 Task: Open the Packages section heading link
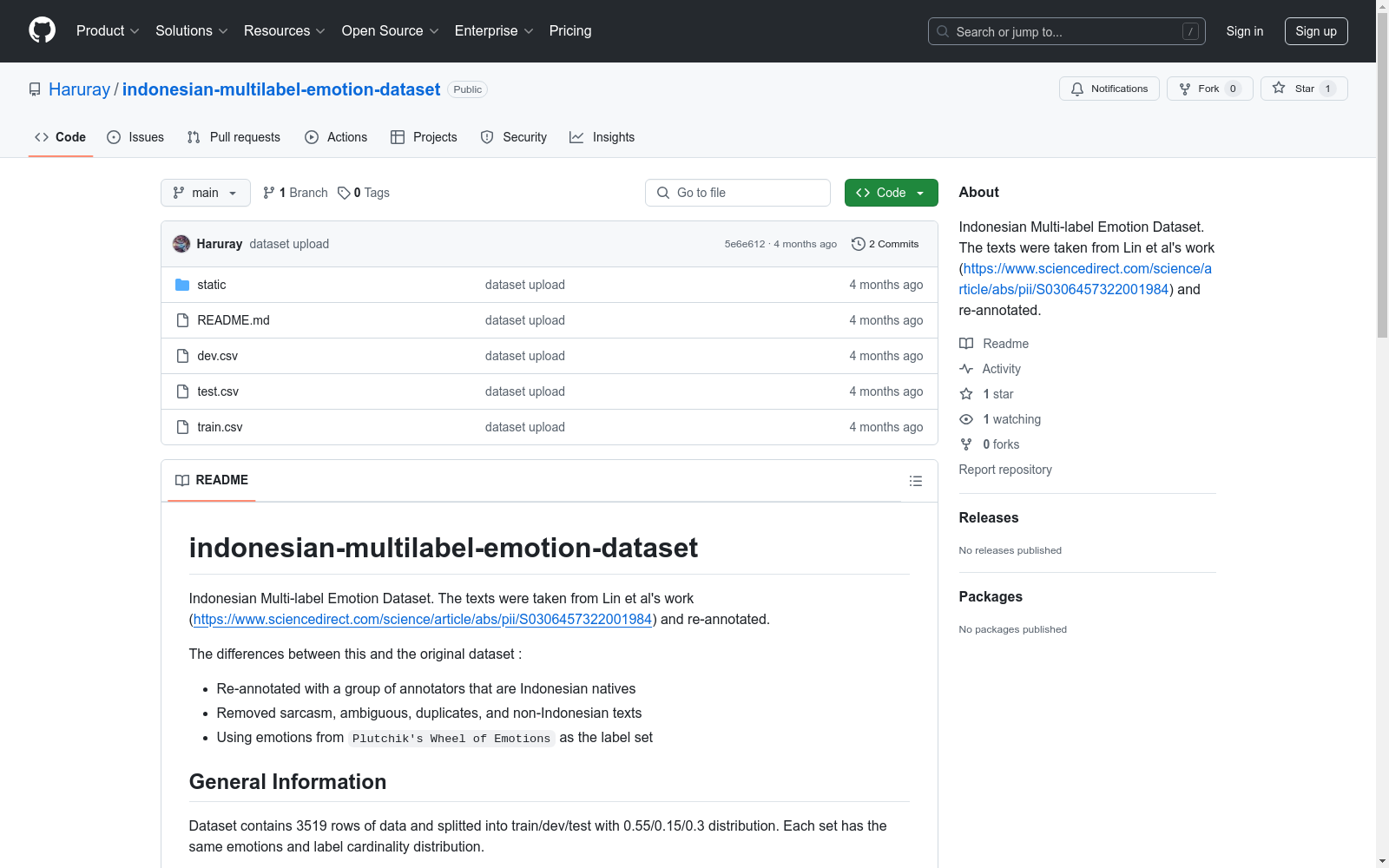(991, 596)
